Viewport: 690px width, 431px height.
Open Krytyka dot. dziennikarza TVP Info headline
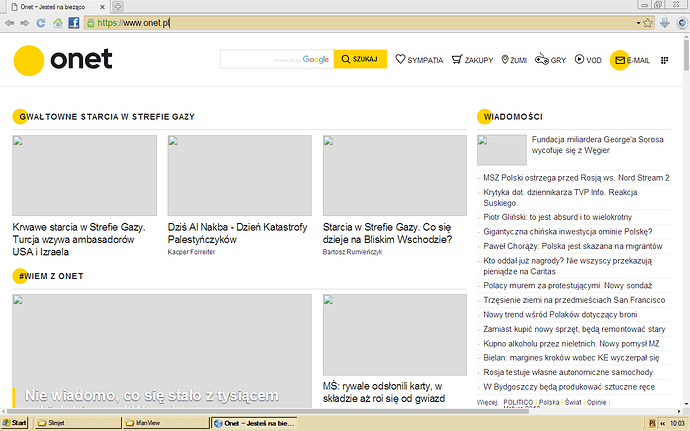(x=560, y=198)
